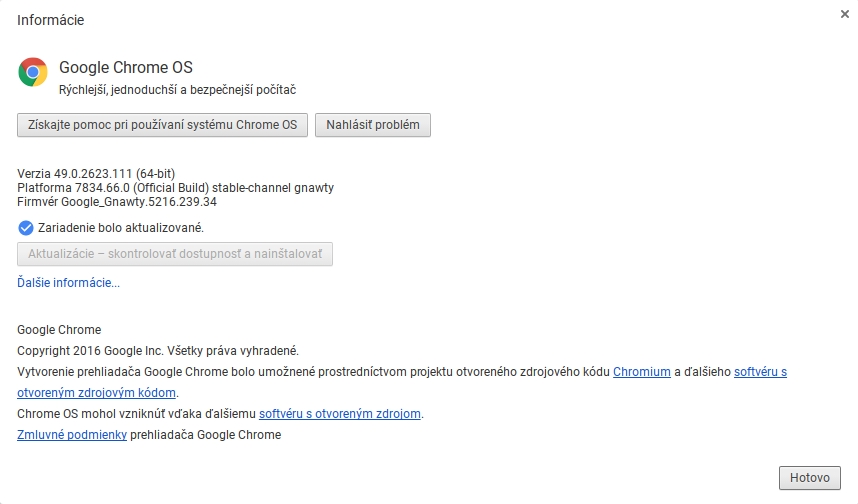This screenshot has height=504, width=858.
Task: Open the Chromium project link
Action: [641, 372]
